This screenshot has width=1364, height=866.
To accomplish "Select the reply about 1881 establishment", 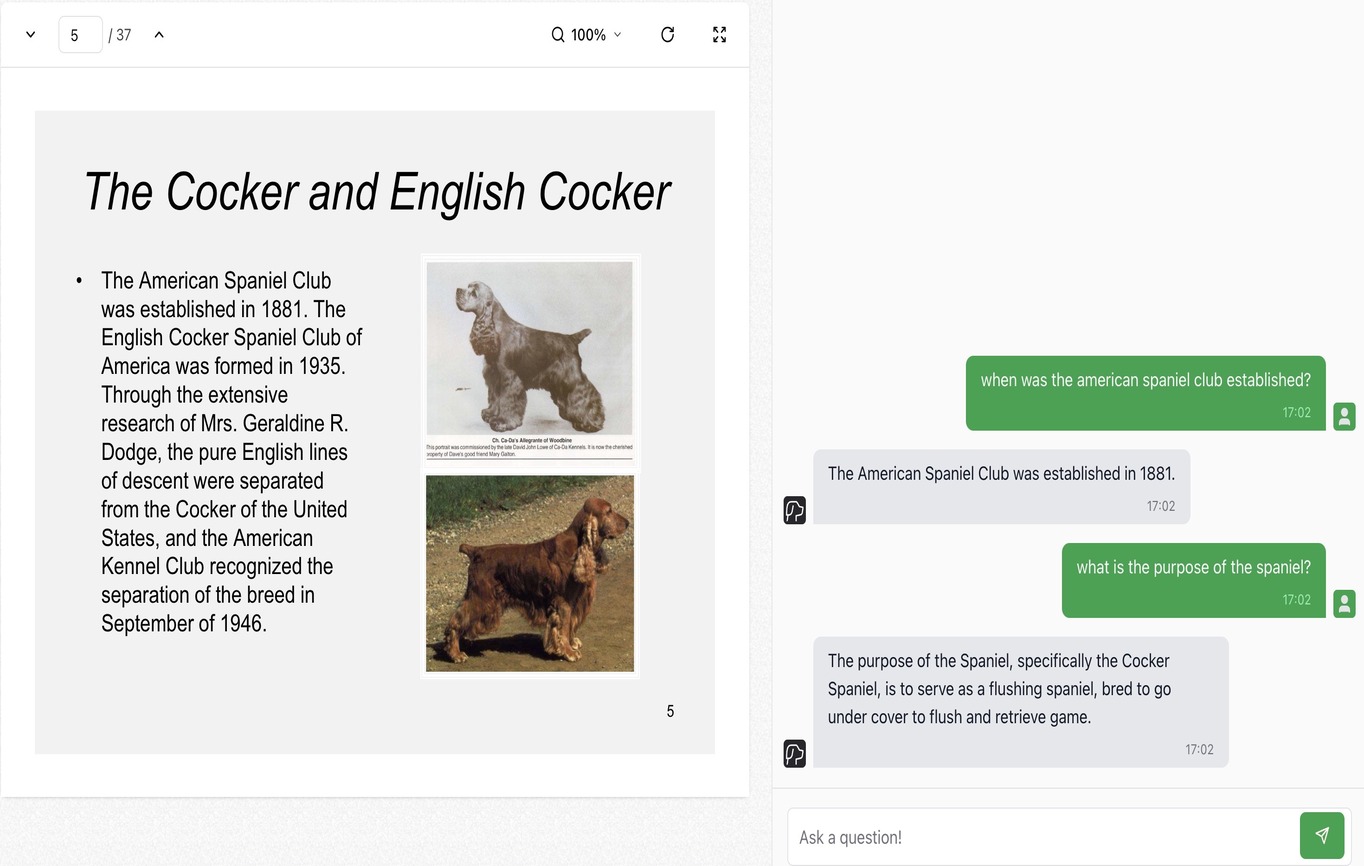I will point(1001,487).
